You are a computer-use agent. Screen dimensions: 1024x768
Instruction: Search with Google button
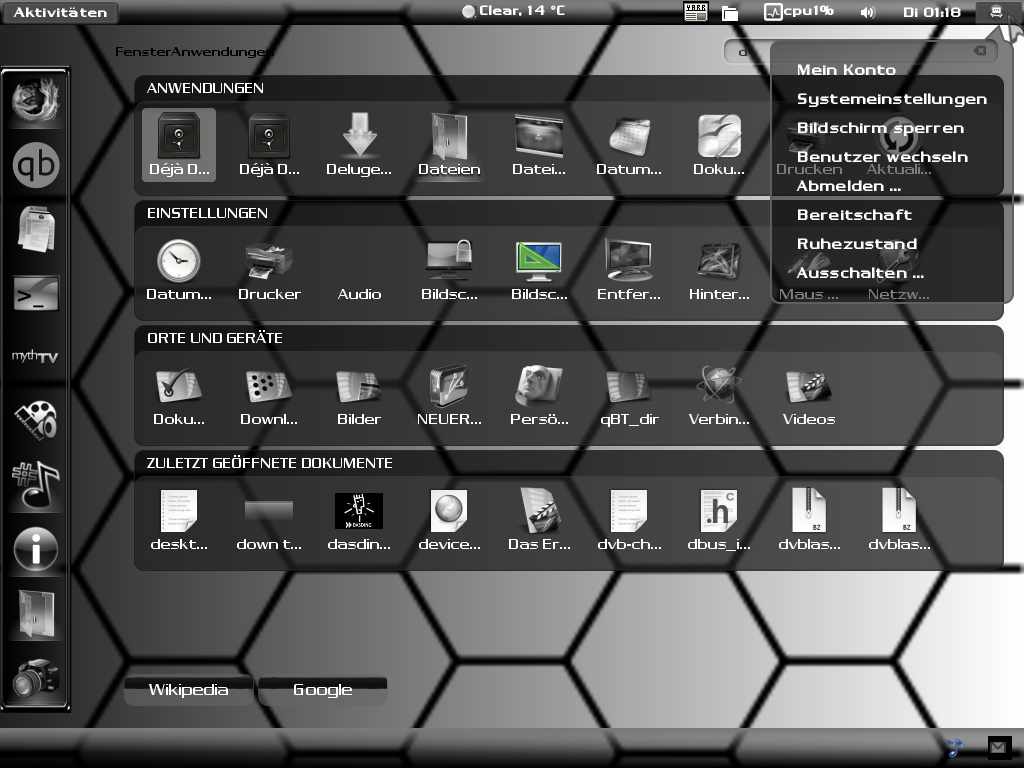pyautogui.click(x=323, y=690)
